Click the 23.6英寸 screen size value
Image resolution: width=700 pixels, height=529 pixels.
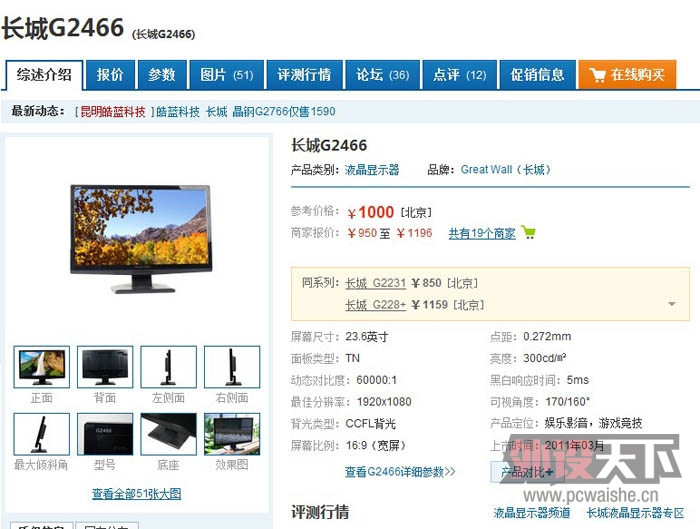coord(367,337)
